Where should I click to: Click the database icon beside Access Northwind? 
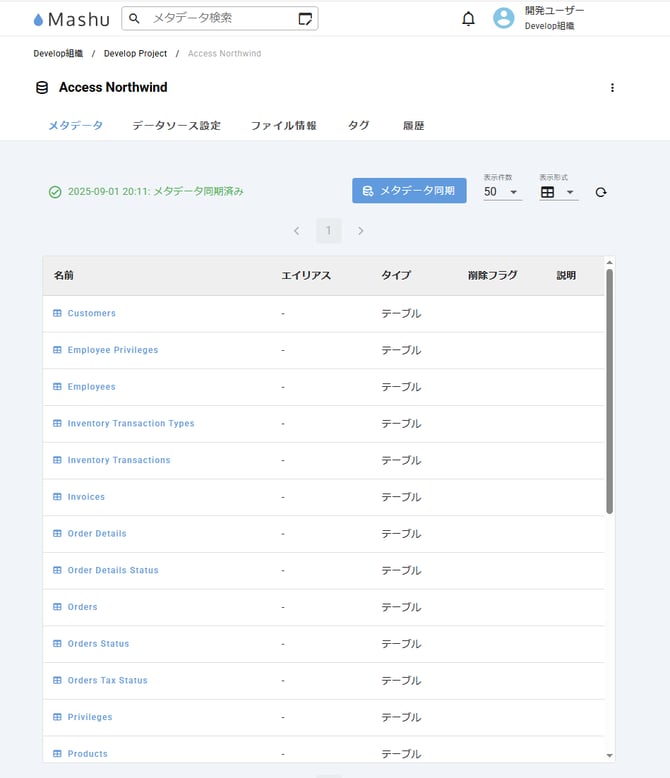pos(42,88)
